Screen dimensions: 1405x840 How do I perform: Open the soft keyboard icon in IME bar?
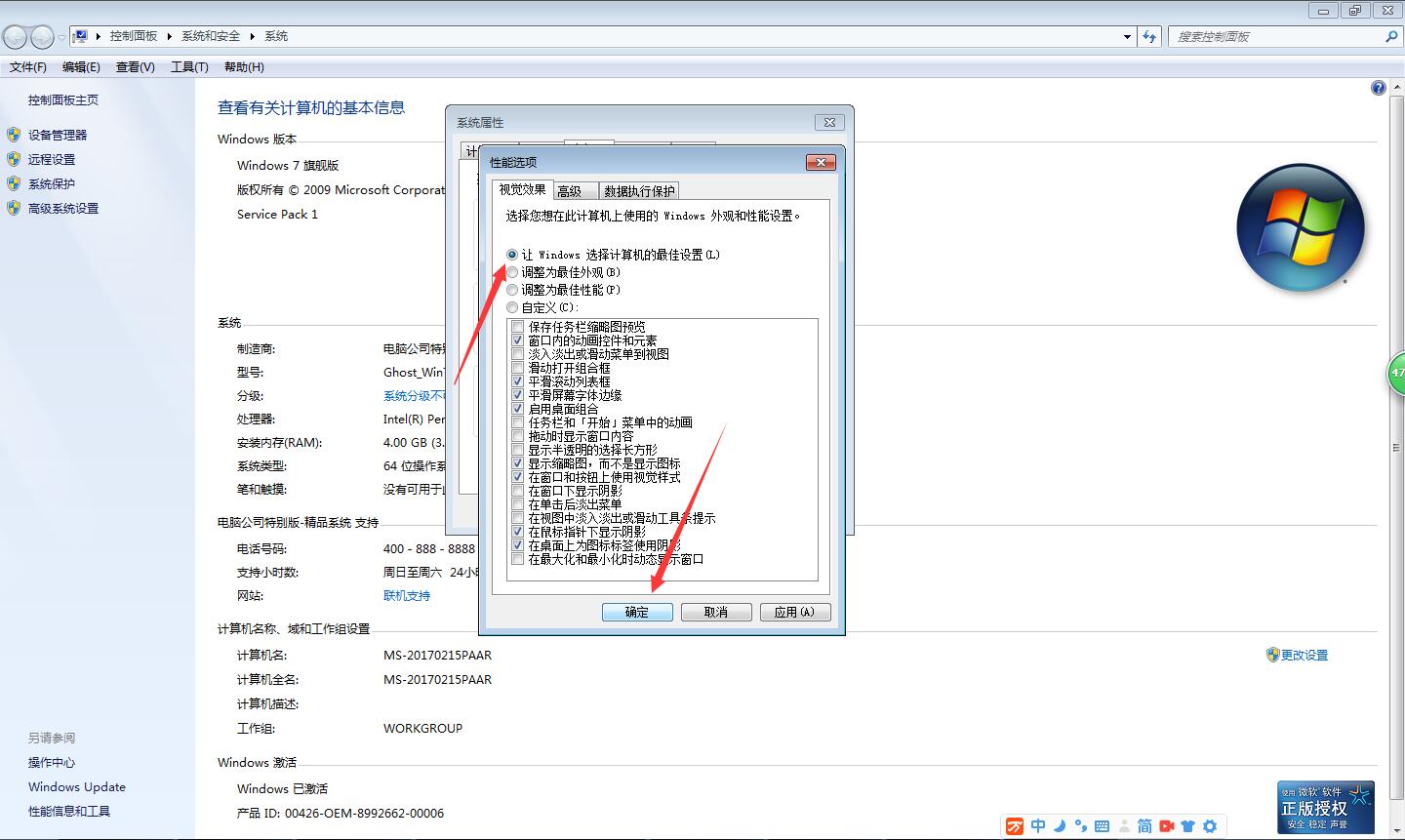click(x=1102, y=826)
